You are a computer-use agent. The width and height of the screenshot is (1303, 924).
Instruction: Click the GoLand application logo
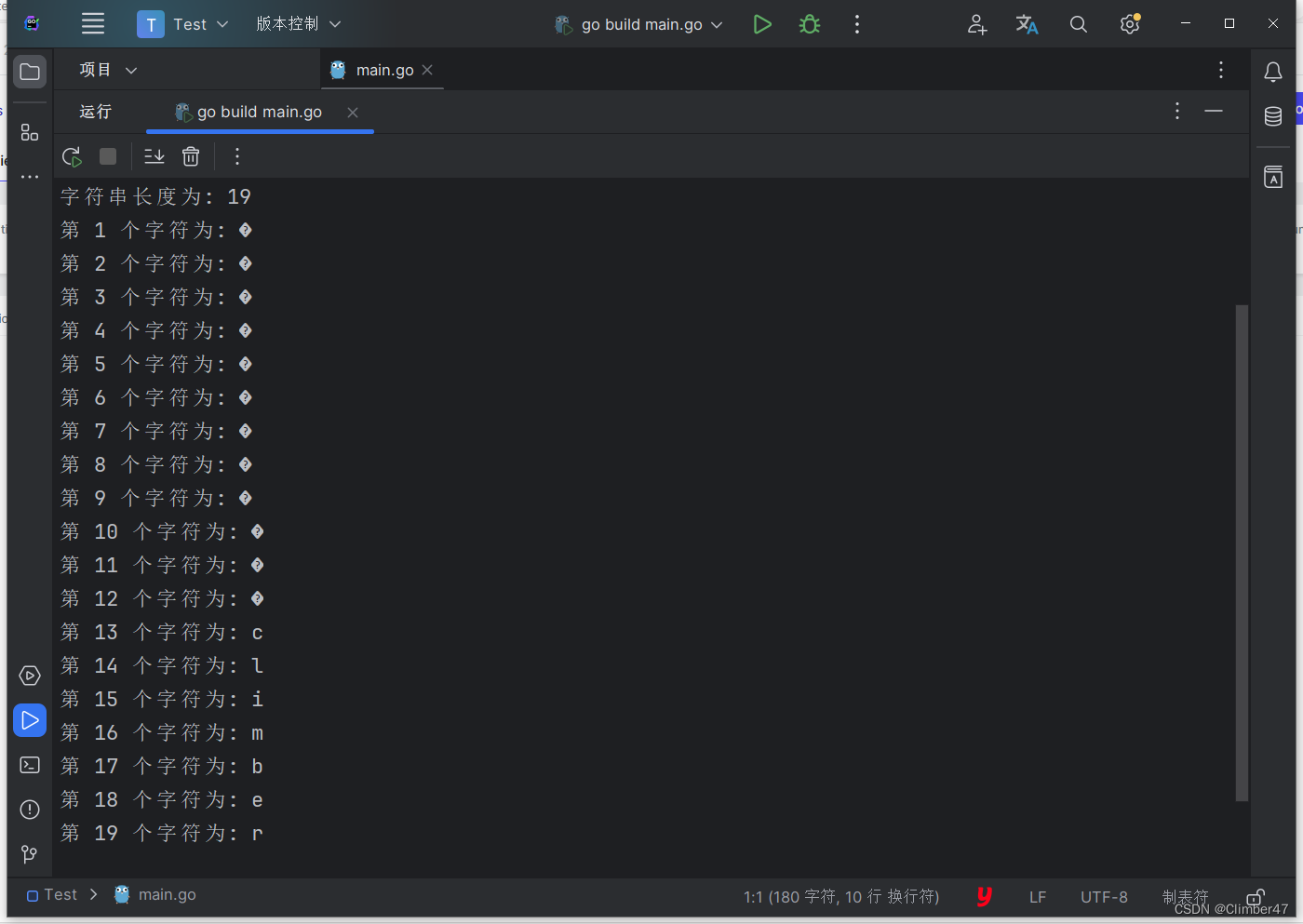coord(32,24)
